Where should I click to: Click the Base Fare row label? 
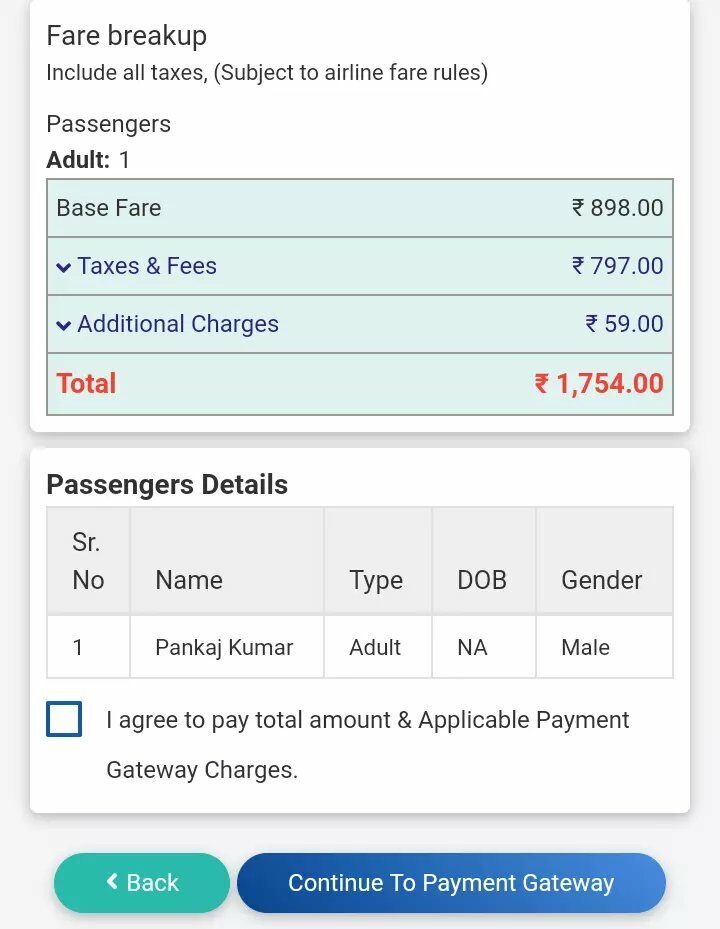[109, 208]
